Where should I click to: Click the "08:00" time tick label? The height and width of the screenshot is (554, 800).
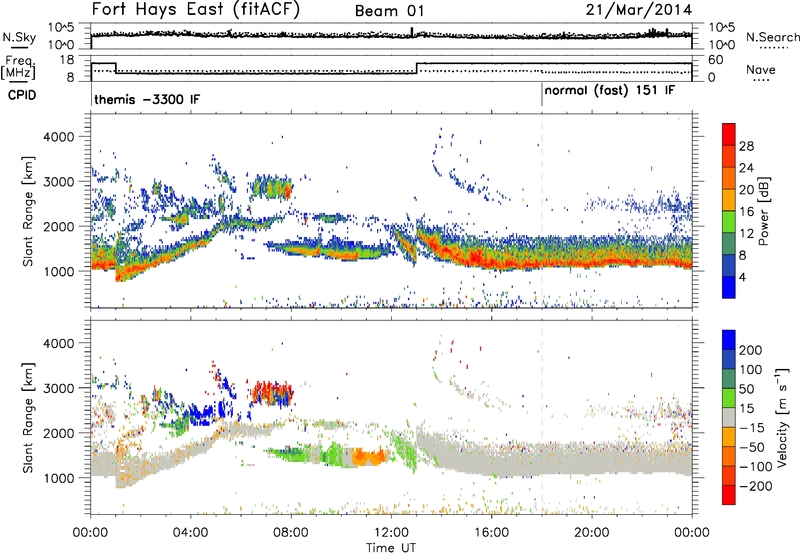pos(291,533)
